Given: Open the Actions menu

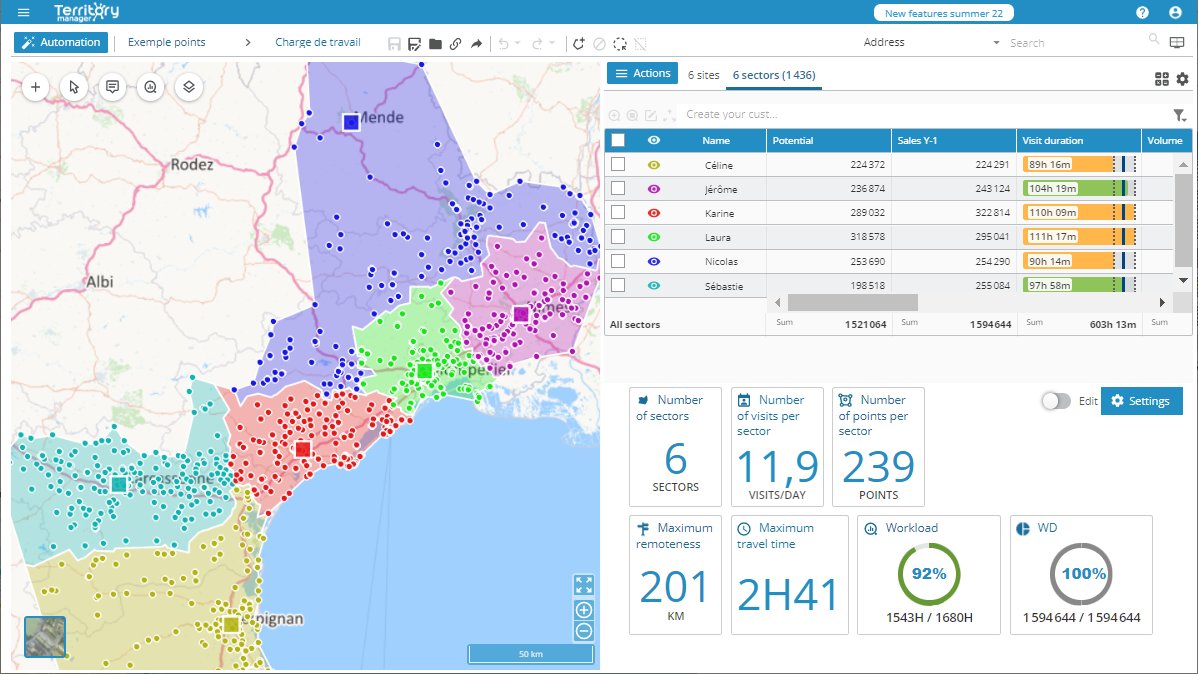Looking at the screenshot, I should tap(642, 74).
